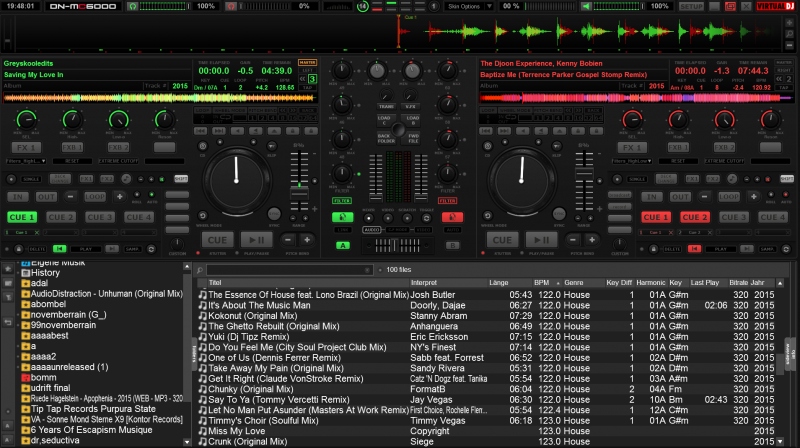Click left deck pitch bend minus
The image size is (800, 448).
[x=288, y=240]
